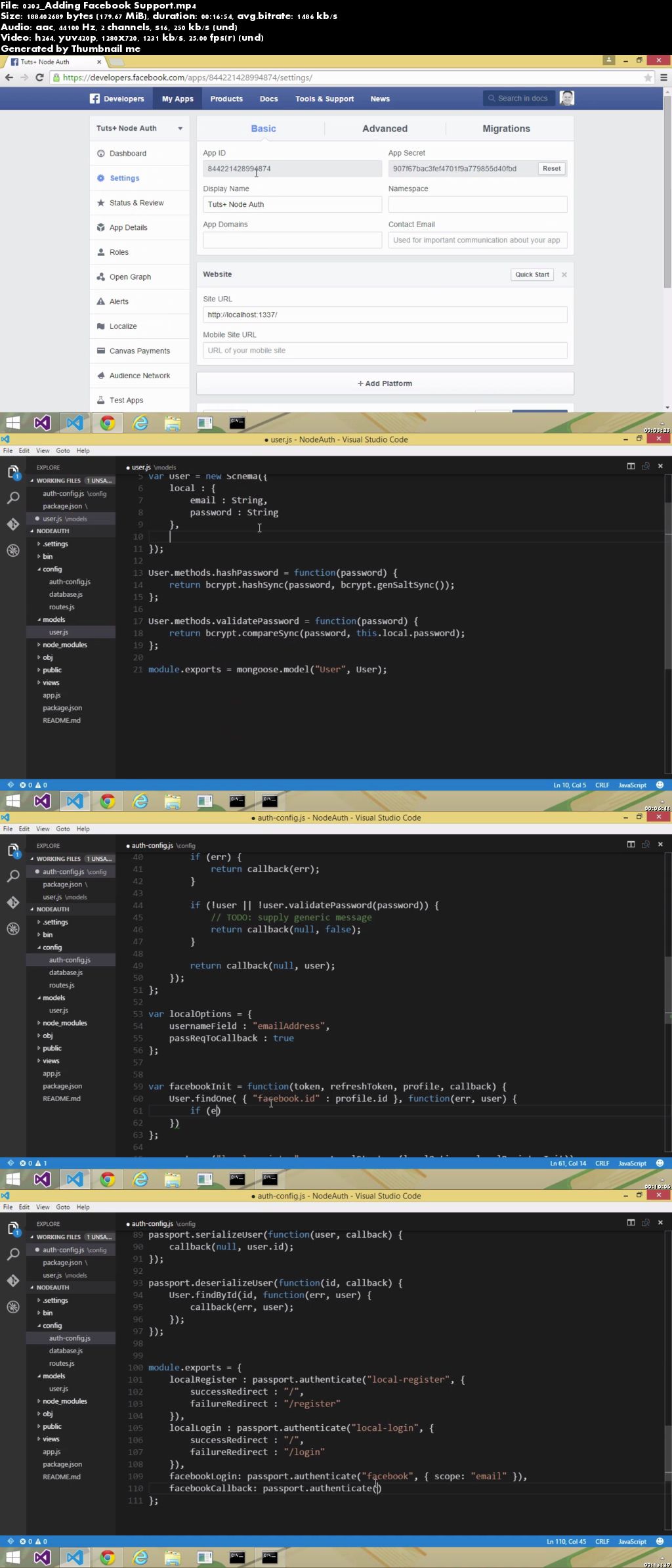The width and height of the screenshot is (672, 1568).
Task: Click feedback smiley beside Ln 10, Col 5
Action: tap(660, 785)
